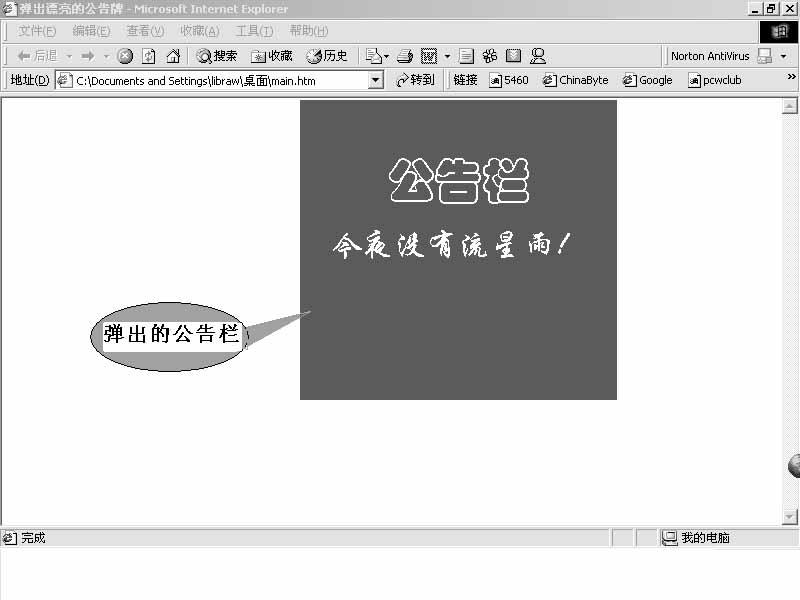This screenshot has width=800, height=600.
Task: Click the 转到 (Go) button
Action: coord(415,80)
